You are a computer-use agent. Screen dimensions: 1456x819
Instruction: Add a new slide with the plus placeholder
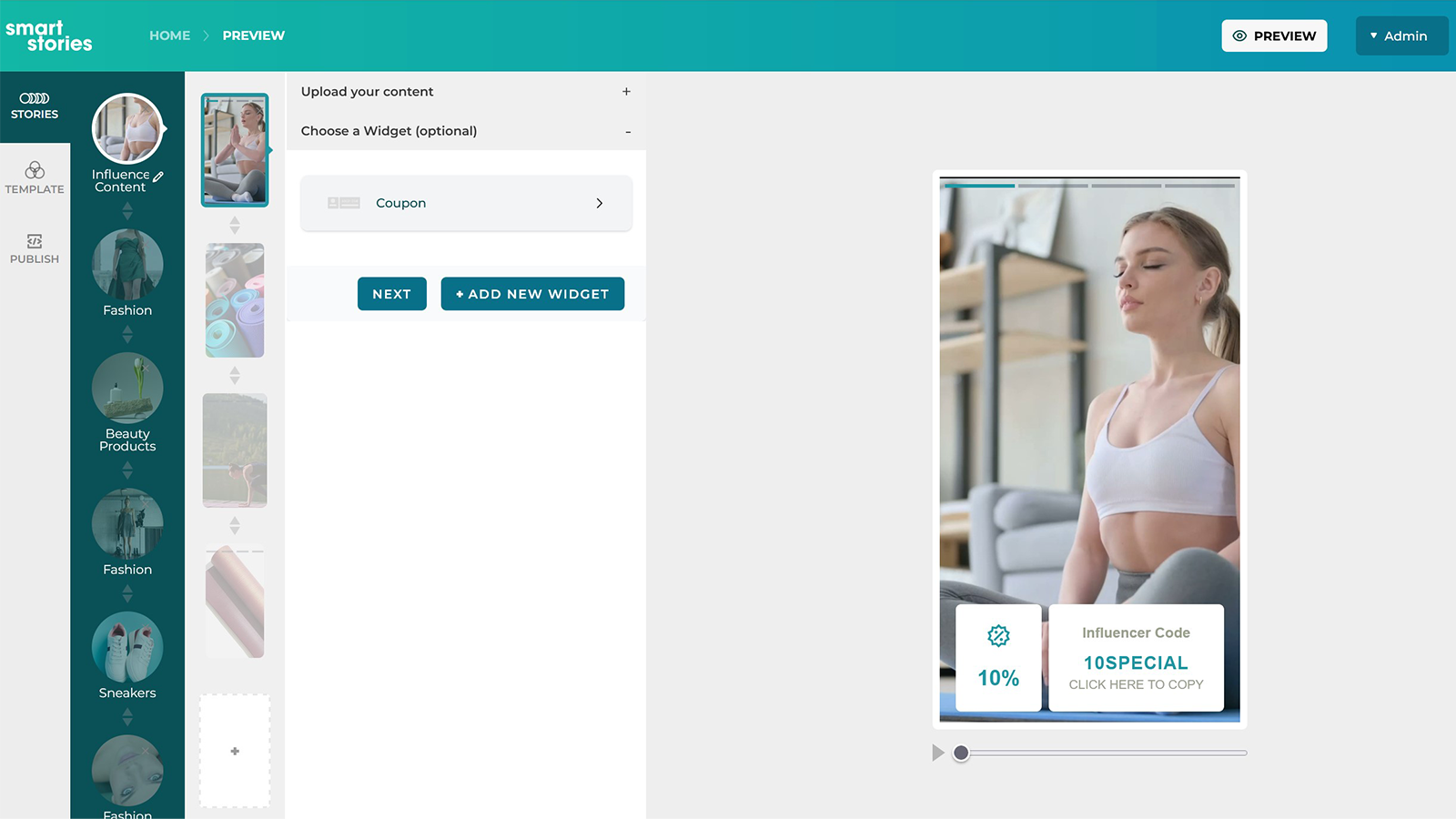(x=235, y=750)
